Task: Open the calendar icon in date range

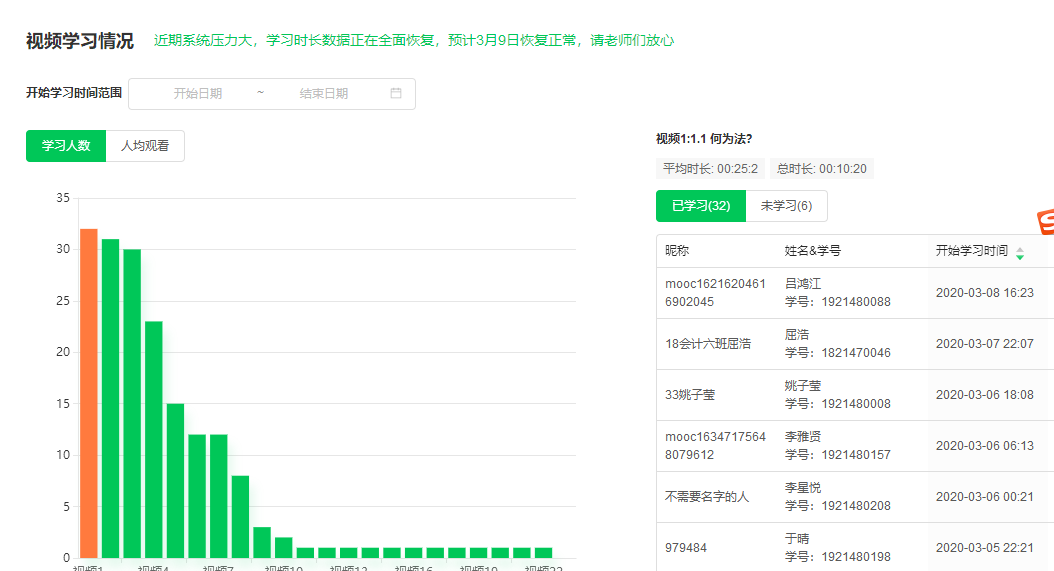Action: pyautogui.click(x=396, y=93)
